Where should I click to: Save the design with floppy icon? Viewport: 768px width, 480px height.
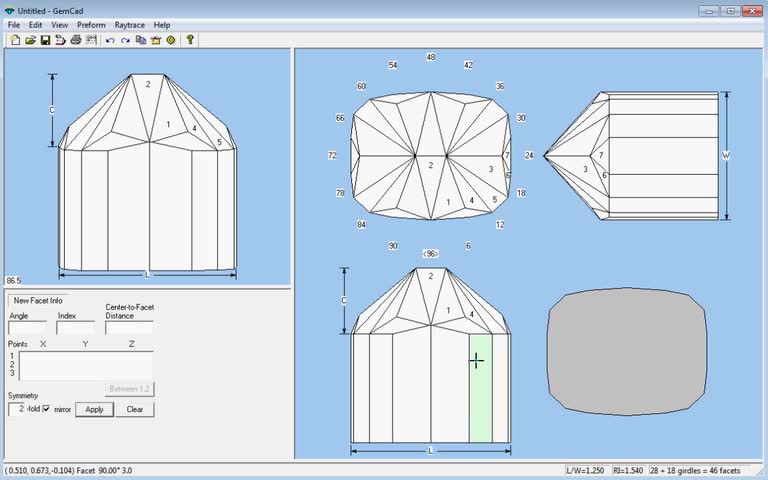(46, 40)
